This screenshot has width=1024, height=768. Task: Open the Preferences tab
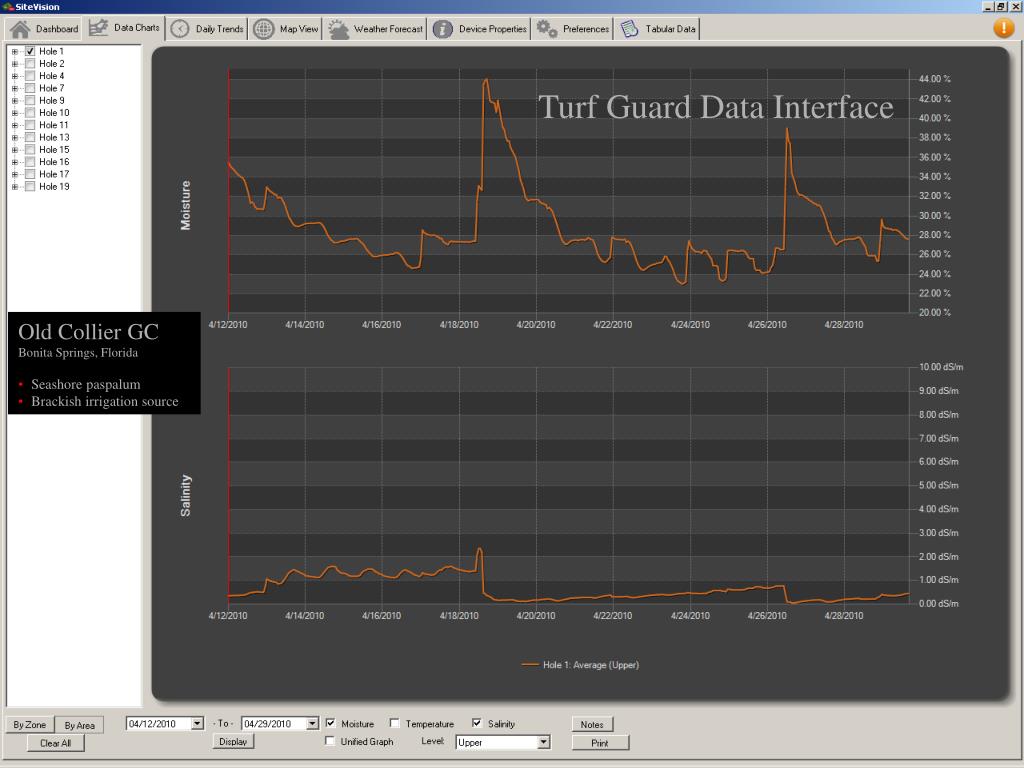coord(573,29)
